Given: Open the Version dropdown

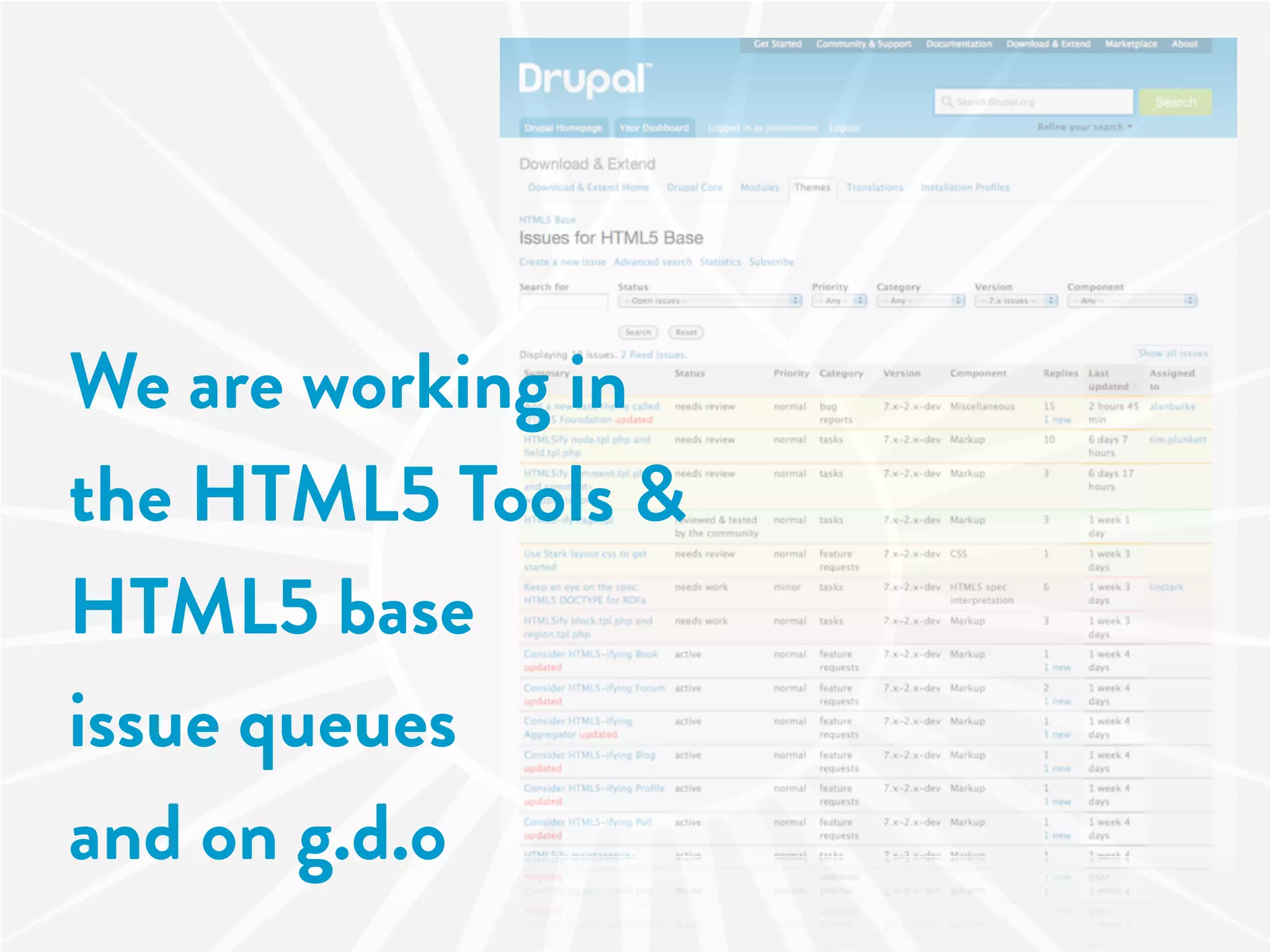Looking at the screenshot, I should click(x=1015, y=301).
